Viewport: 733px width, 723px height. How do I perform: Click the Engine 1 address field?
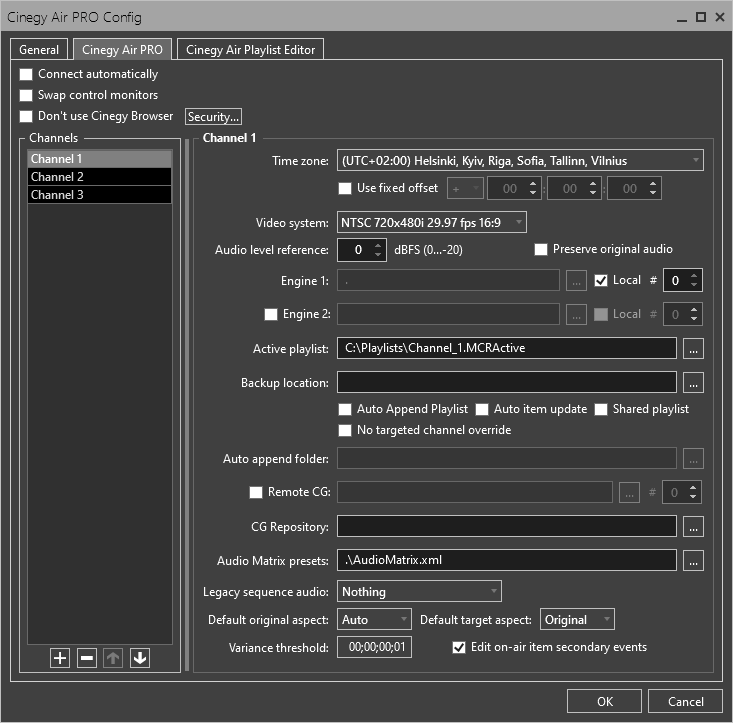(x=448, y=280)
